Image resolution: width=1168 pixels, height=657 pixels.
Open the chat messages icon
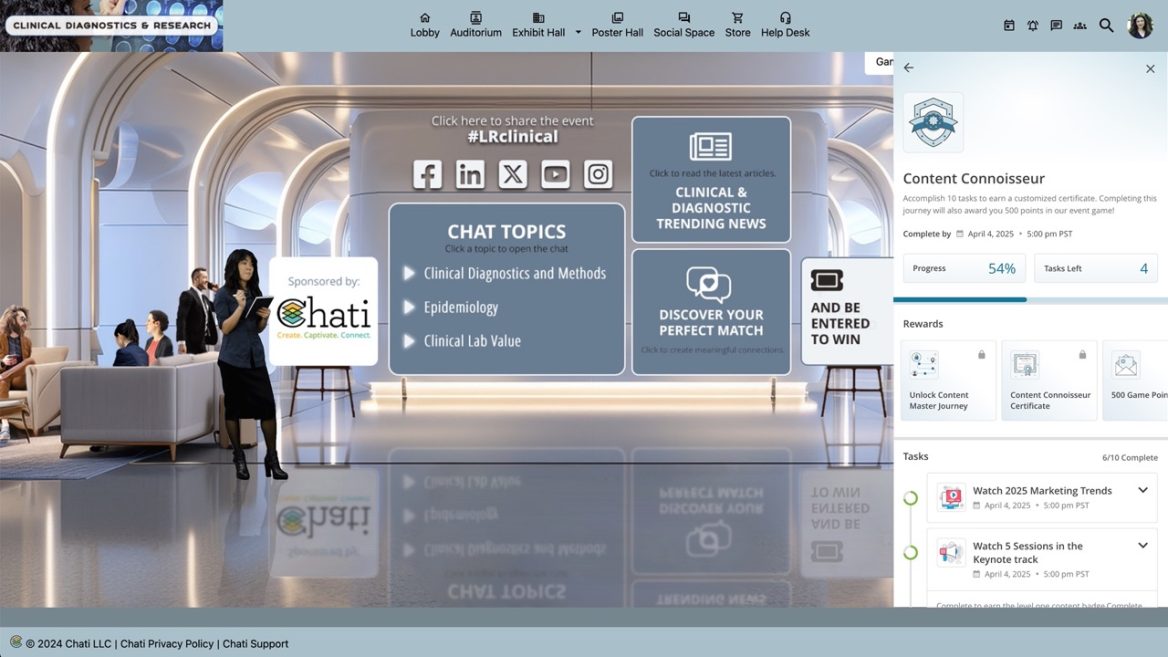(1056, 25)
